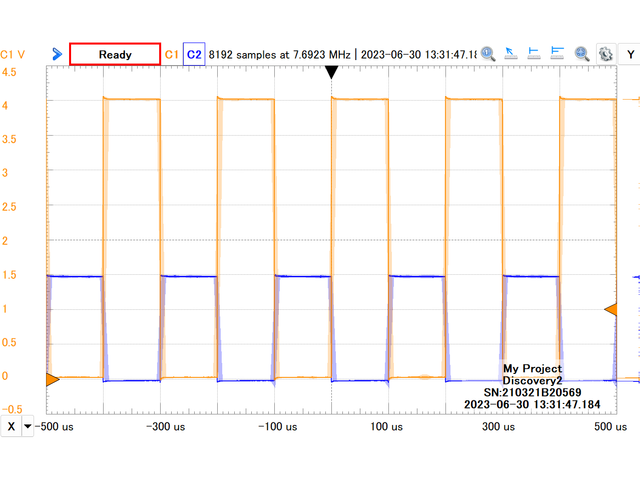
Task: Click the 8192 samples info text
Action: tap(342, 54)
